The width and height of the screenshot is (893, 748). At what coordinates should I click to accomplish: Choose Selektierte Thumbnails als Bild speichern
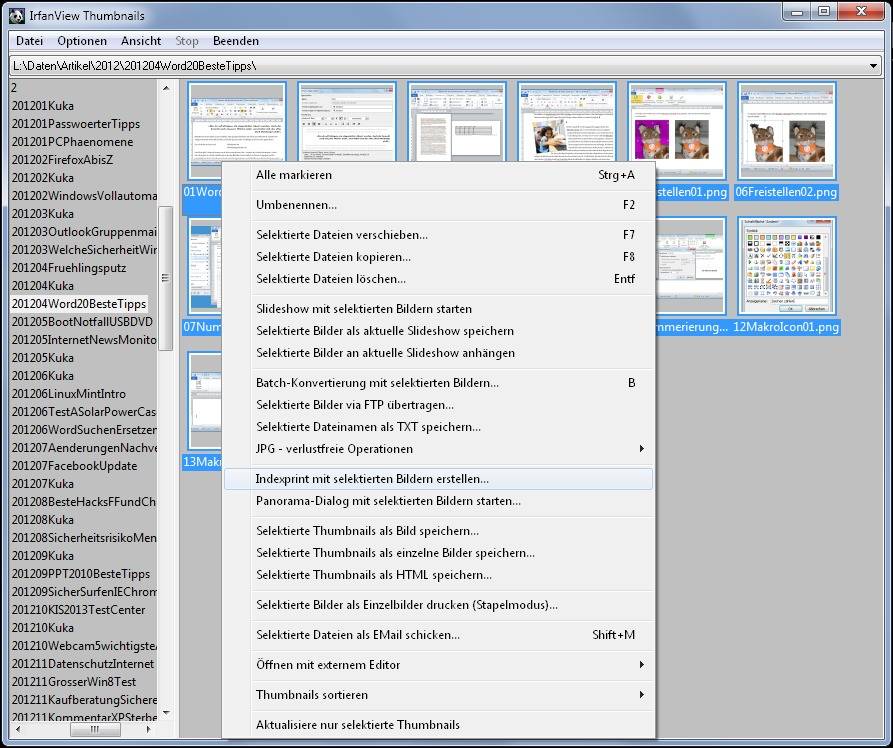click(x=439, y=531)
